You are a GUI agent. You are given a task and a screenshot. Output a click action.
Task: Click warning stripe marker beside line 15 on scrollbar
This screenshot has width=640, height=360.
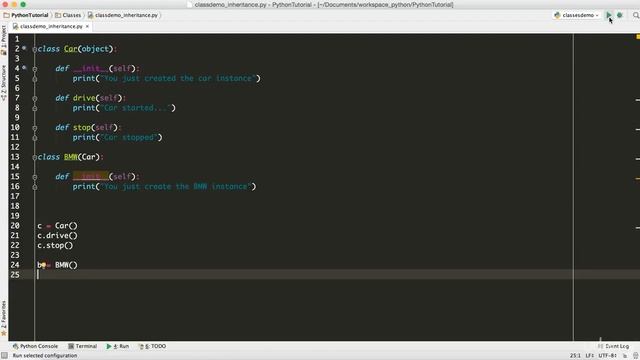tap(638, 178)
